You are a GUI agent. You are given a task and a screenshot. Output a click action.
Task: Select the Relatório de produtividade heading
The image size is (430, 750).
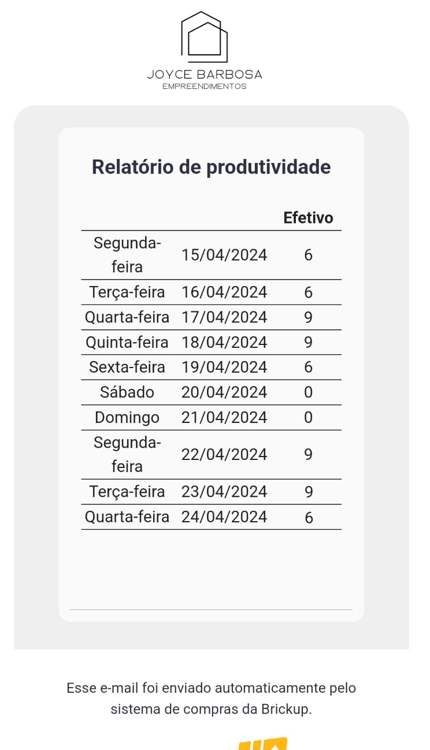(x=211, y=167)
